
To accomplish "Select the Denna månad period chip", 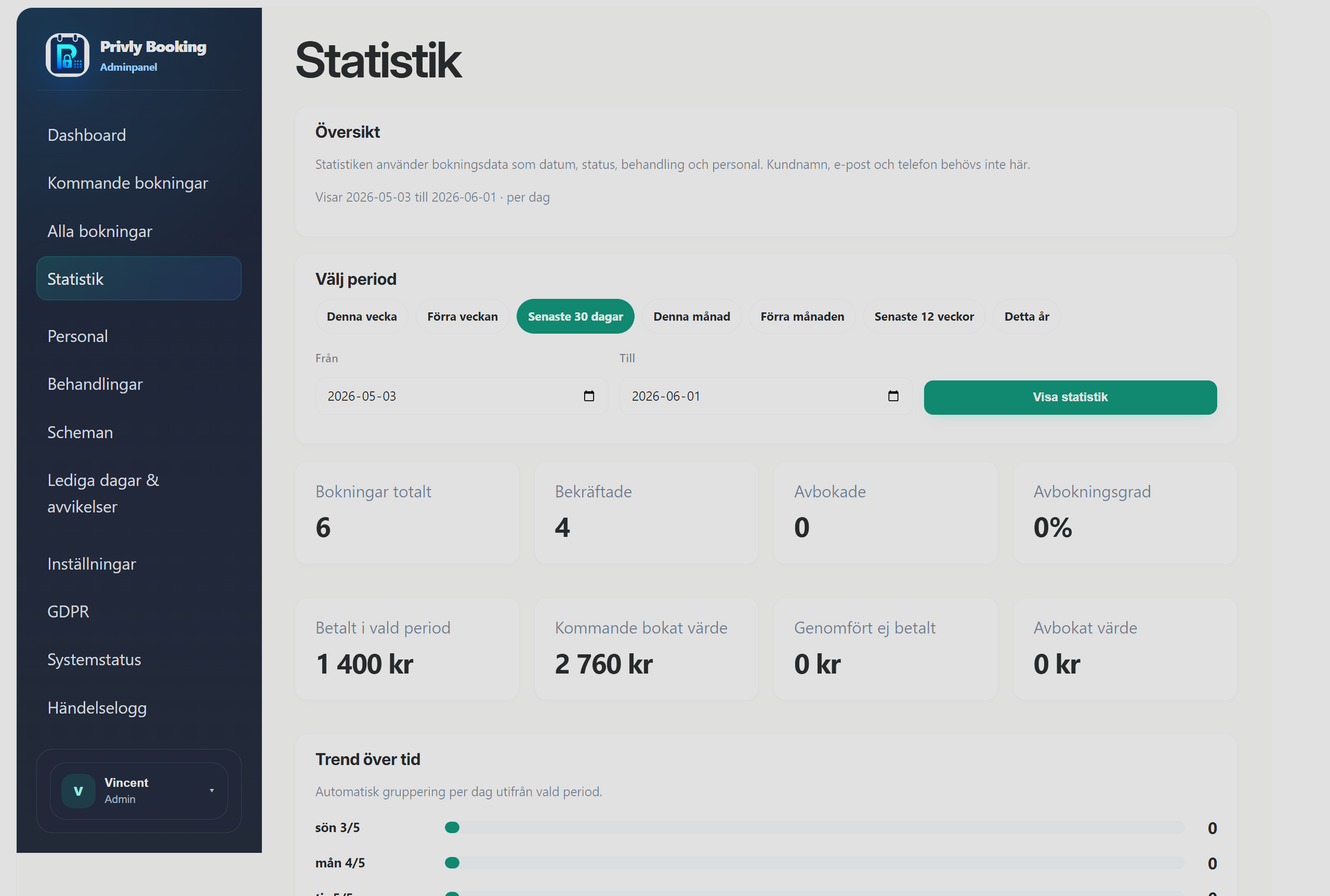I will click(x=691, y=317).
